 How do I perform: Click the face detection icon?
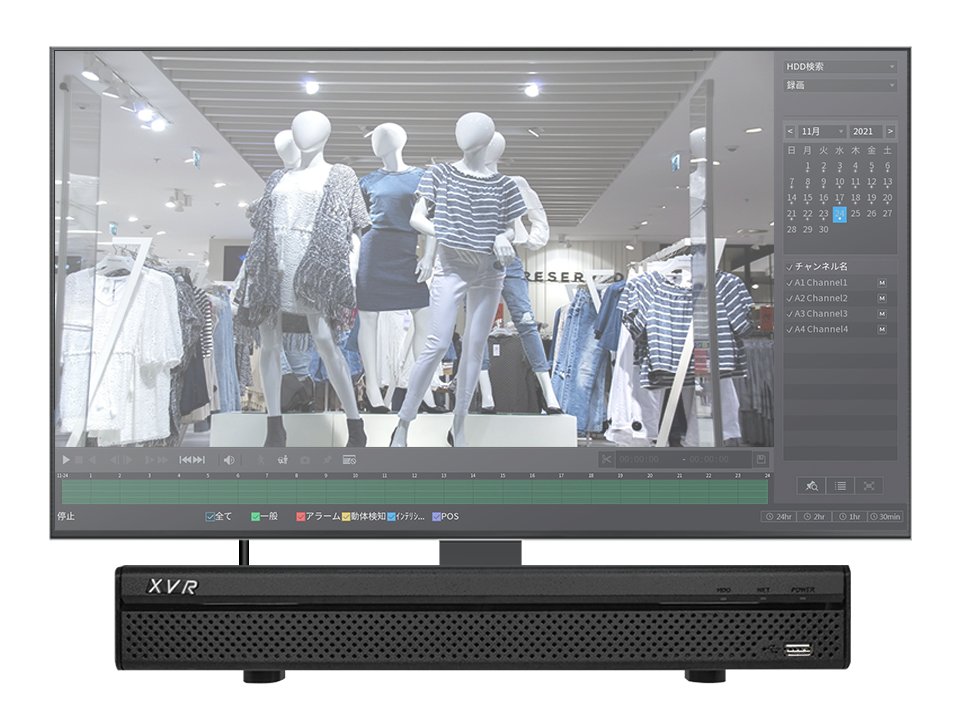(x=282, y=460)
